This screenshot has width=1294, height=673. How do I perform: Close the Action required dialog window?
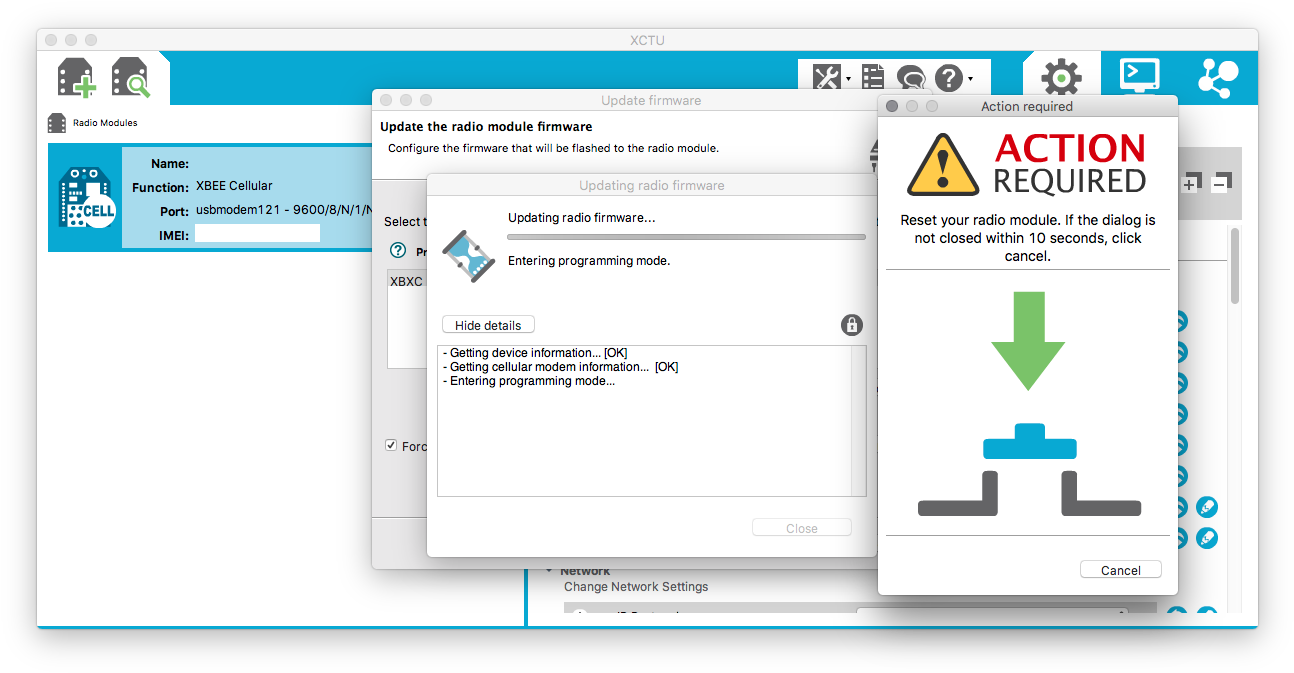892,106
